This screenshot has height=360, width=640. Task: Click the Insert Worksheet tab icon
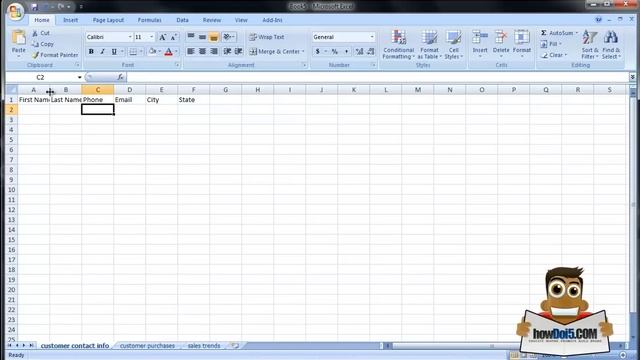point(235,346)
